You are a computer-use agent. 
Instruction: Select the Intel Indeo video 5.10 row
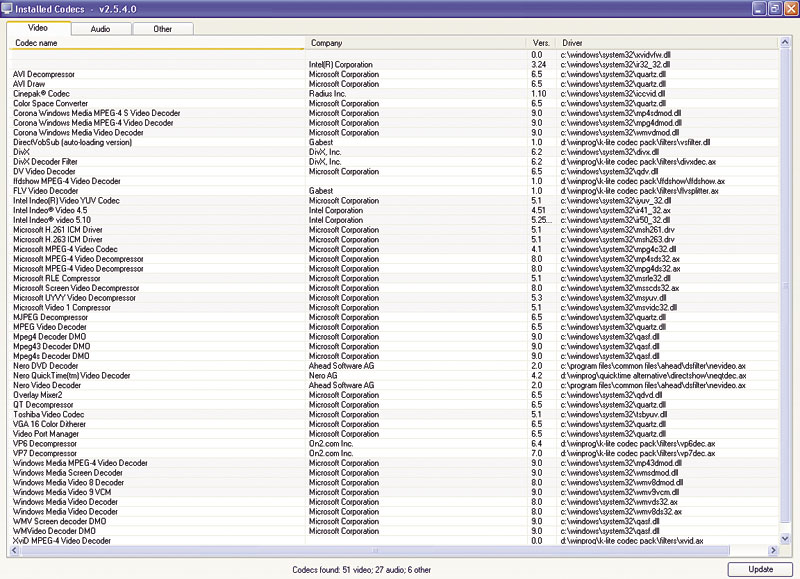click(394, 219)
